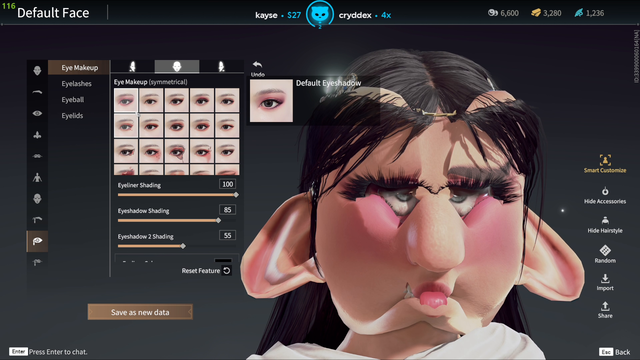
Task: Open the Eyelids submenu
Action: [72, 116]
